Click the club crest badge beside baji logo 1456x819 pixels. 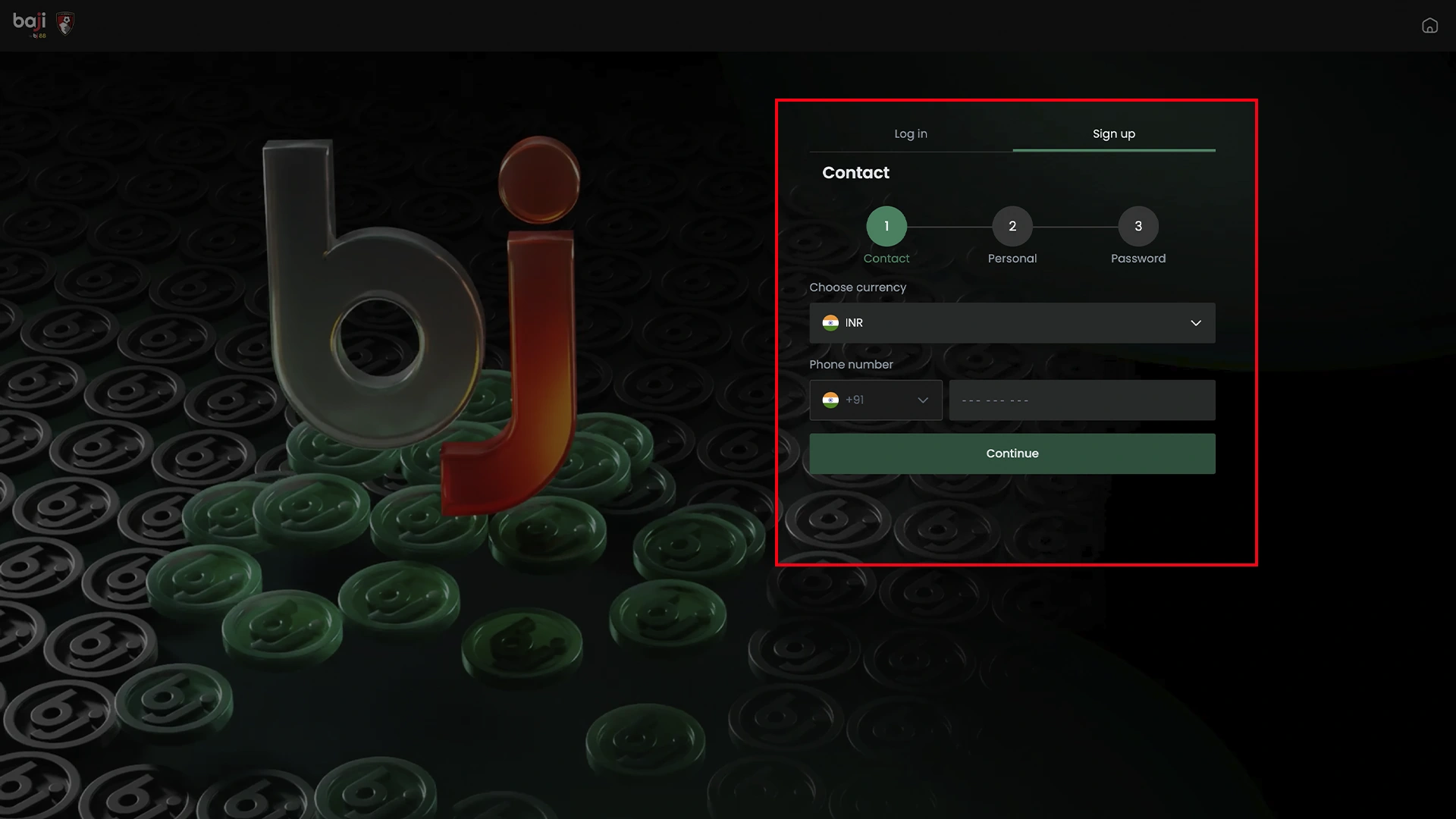[x=66, y=24]
